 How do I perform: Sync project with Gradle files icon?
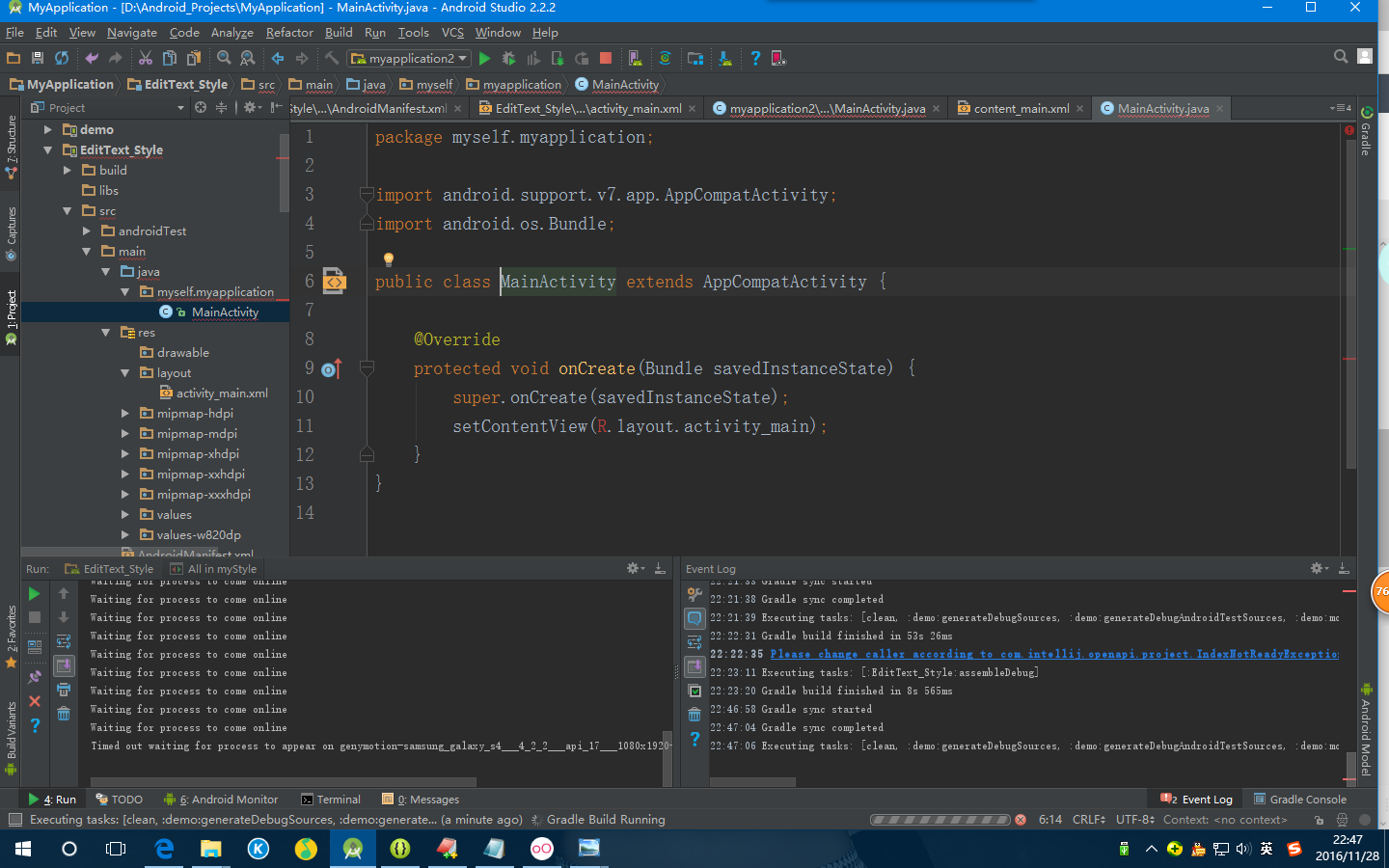(666, 58)
